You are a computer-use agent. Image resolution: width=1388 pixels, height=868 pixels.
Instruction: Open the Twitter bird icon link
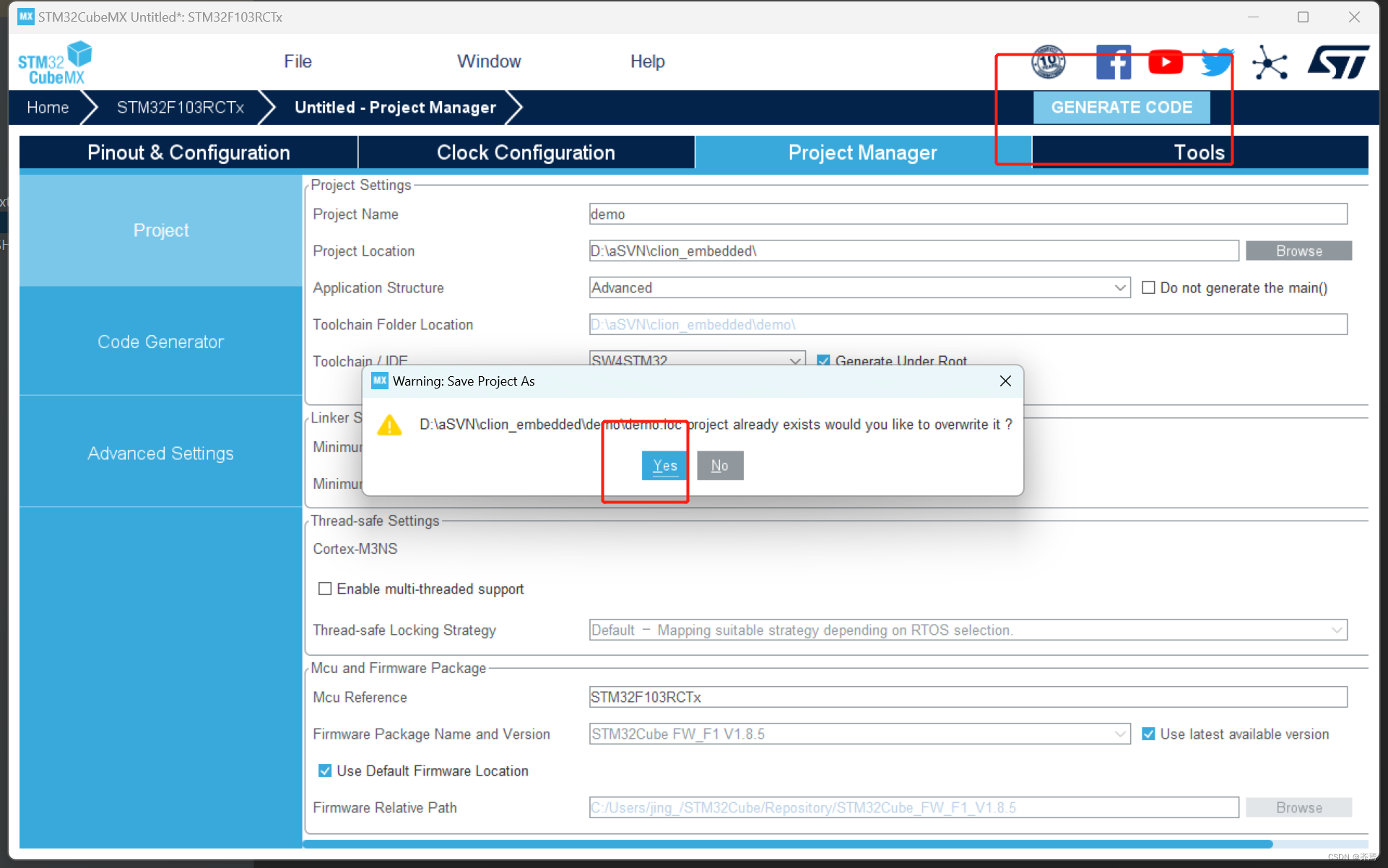tap(1217, 63)
